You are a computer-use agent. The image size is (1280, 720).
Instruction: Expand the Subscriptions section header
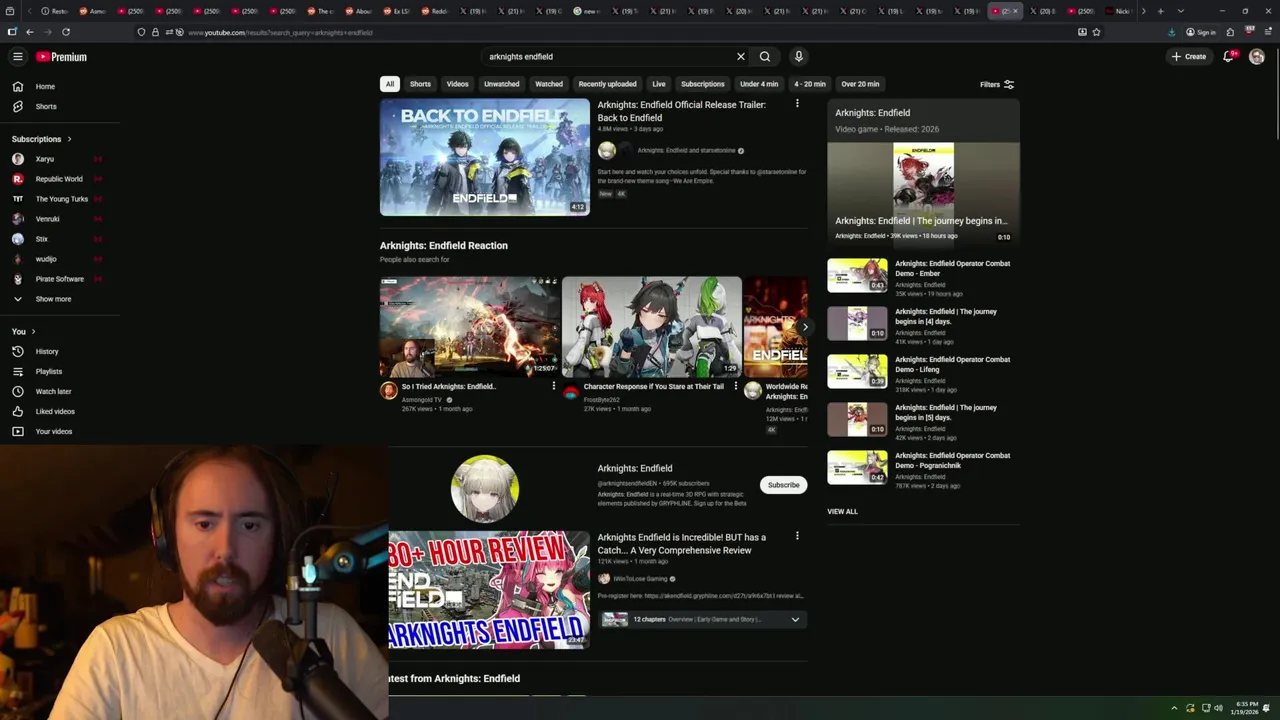click(42, 139)
